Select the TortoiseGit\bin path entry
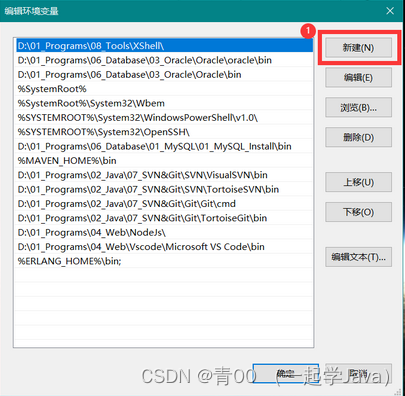This screenshot has width=405, height=396. click(164, 218)
